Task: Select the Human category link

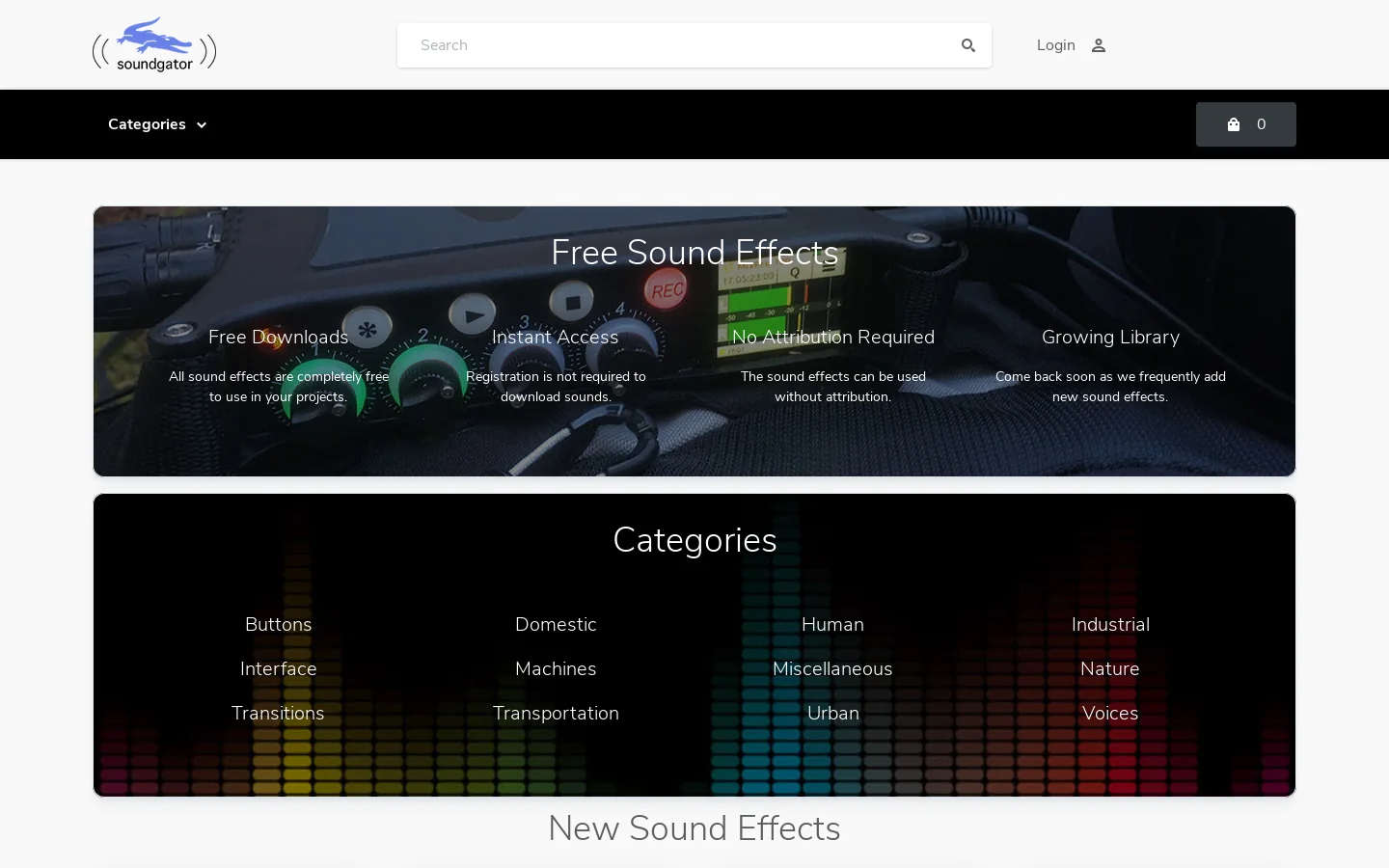Action: 833,624
